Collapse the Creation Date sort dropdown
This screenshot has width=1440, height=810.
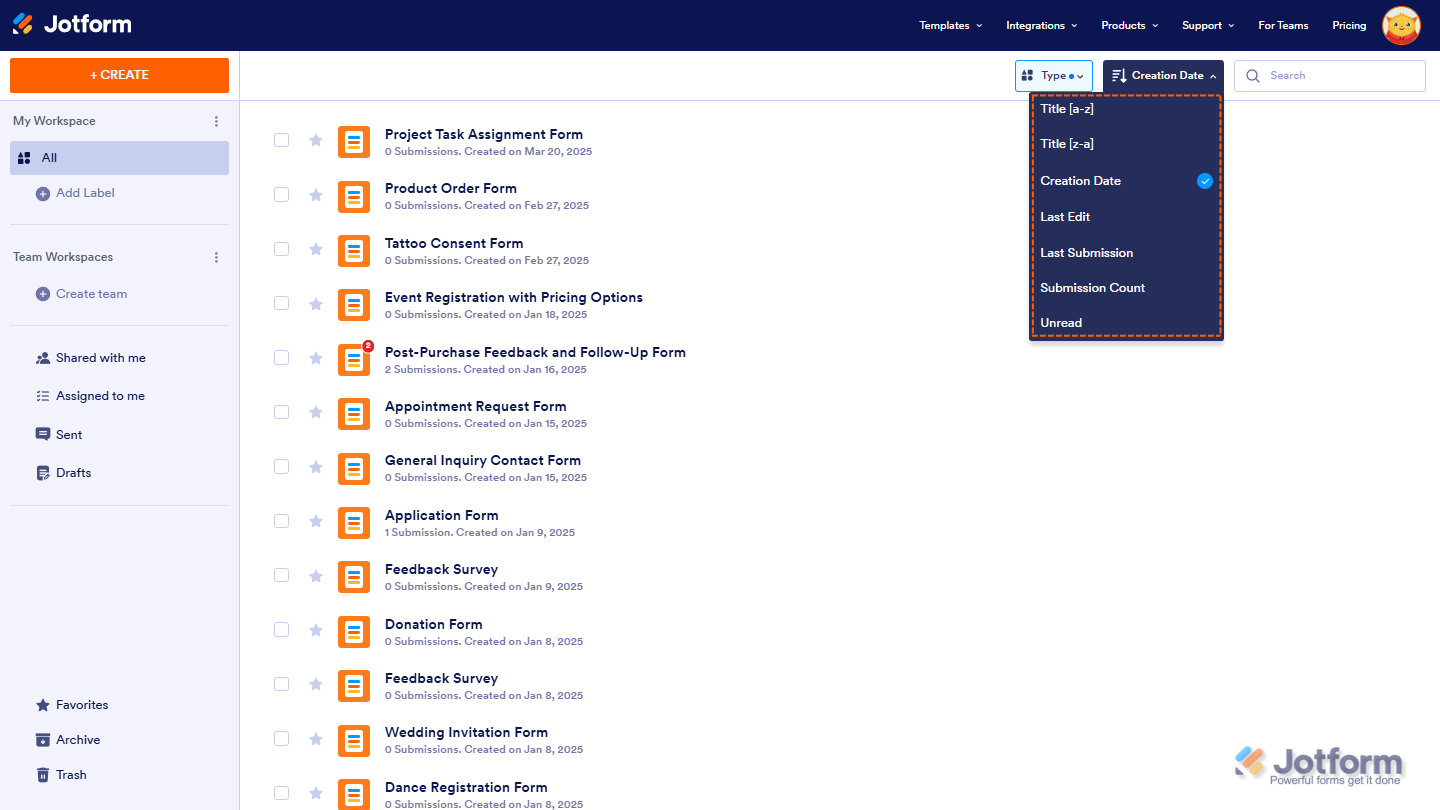1163,75
